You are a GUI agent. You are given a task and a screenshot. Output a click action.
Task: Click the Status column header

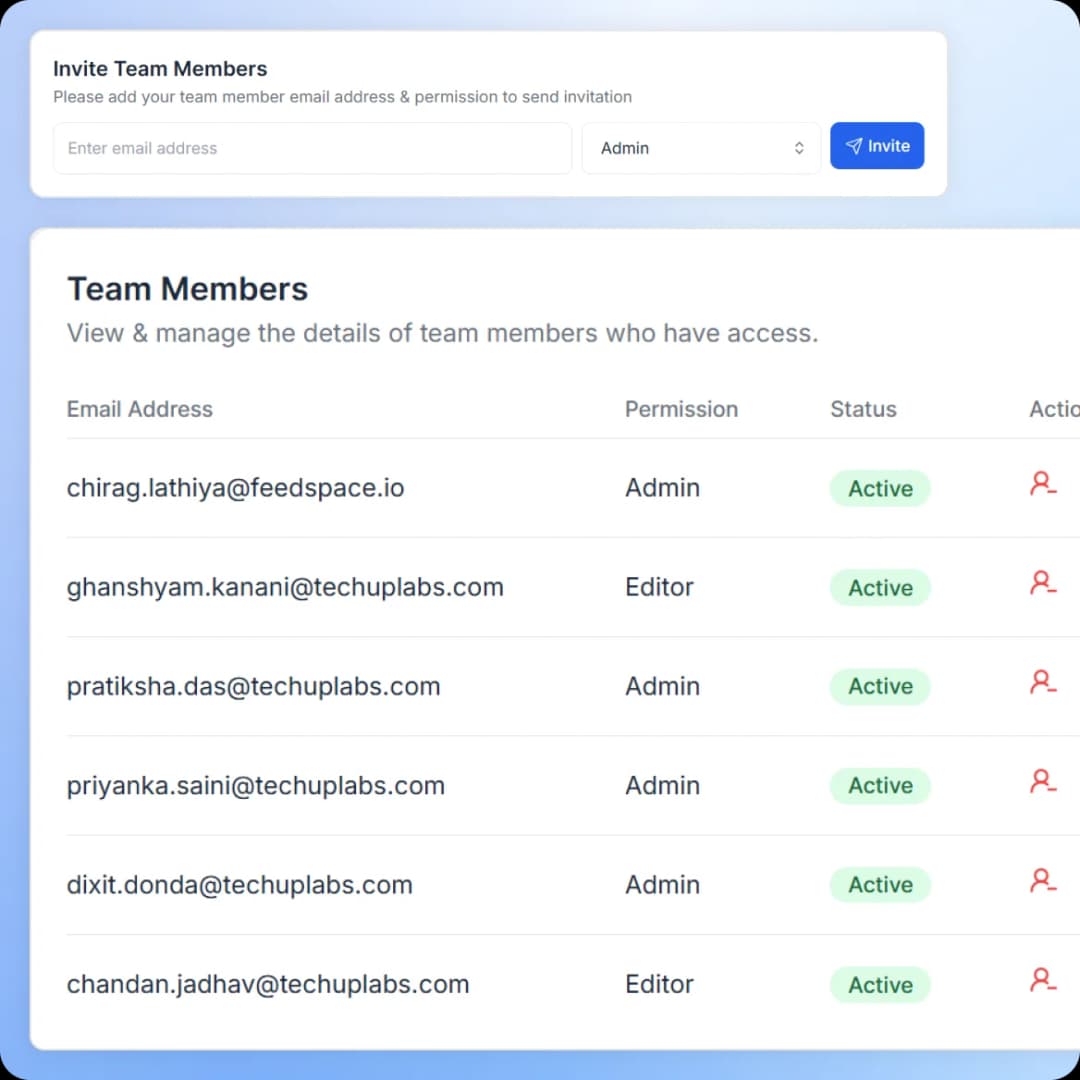[863, 409]
